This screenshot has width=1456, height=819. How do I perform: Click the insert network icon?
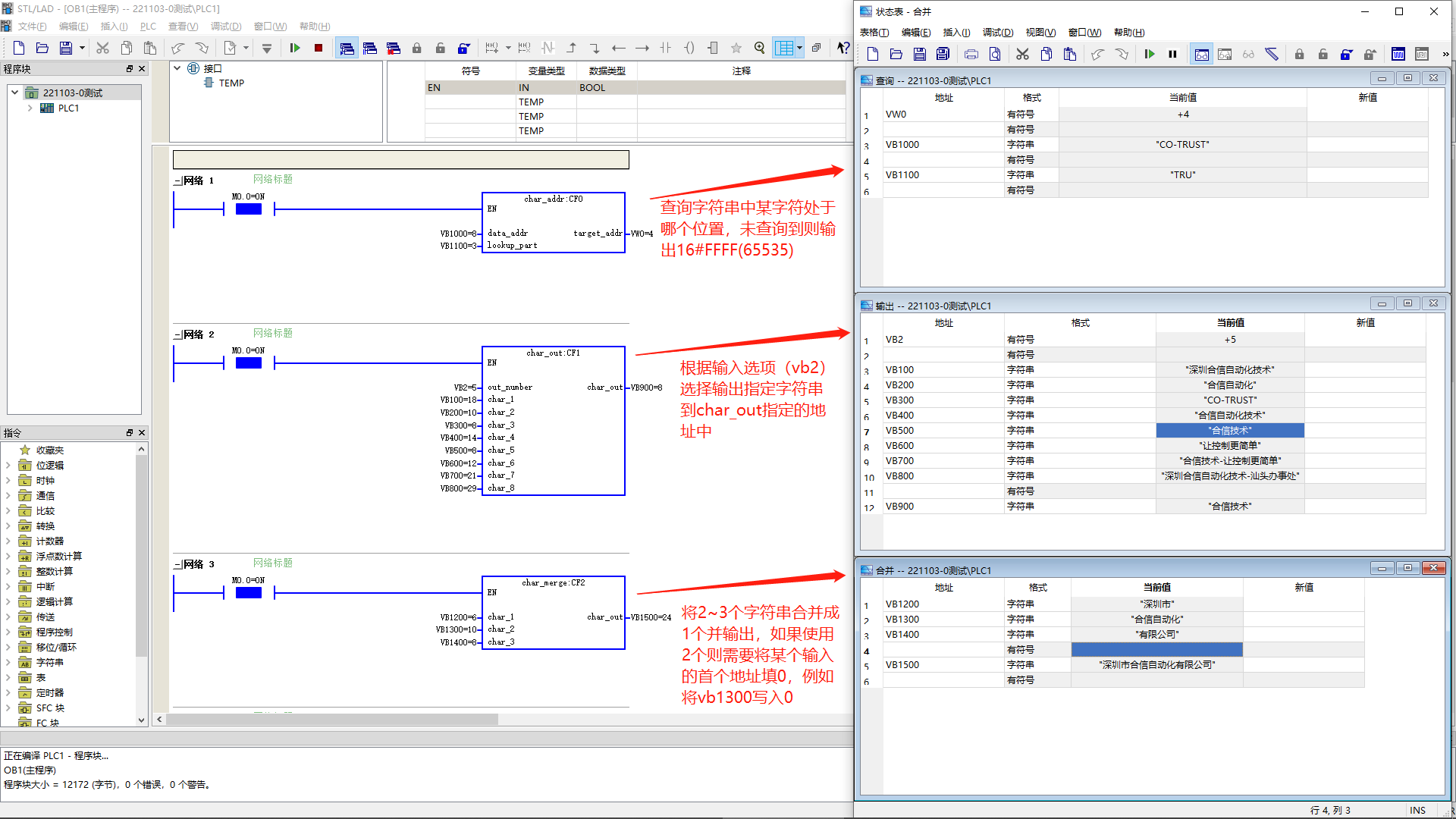pos(492,49)
